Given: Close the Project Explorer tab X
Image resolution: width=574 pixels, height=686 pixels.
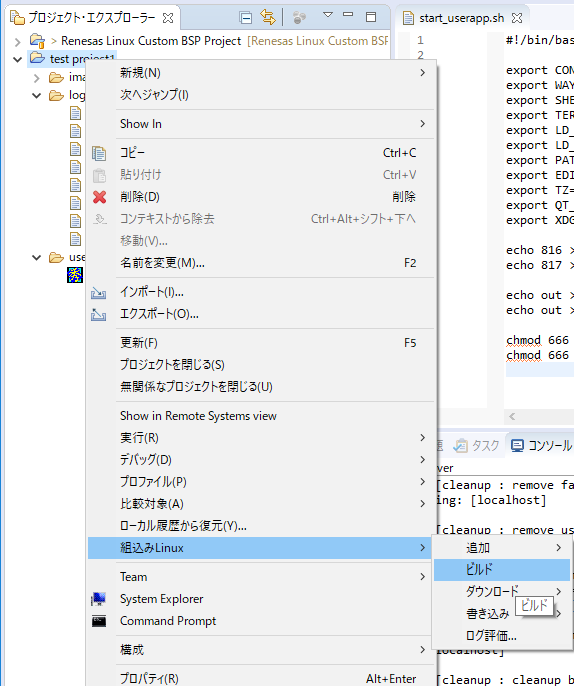Looking at the screenshot, I should pos(168,18).
